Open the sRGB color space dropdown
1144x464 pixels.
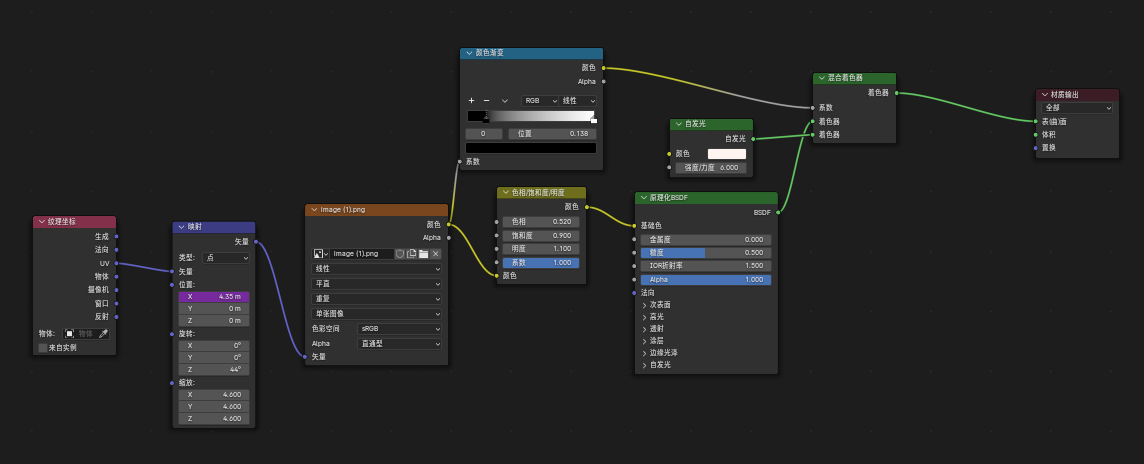point(399,328)
